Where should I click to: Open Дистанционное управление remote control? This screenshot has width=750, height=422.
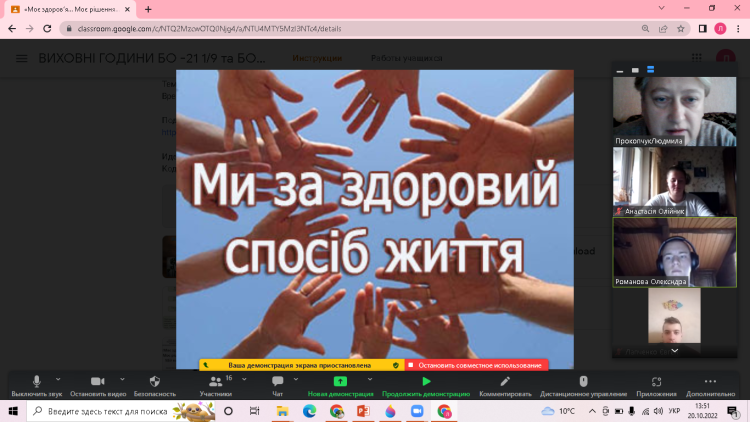point(583,383)
